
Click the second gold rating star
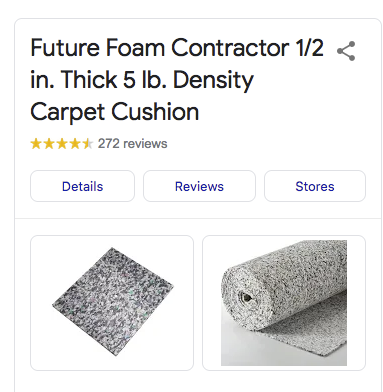pyautogui.click(x=49, y=144)
